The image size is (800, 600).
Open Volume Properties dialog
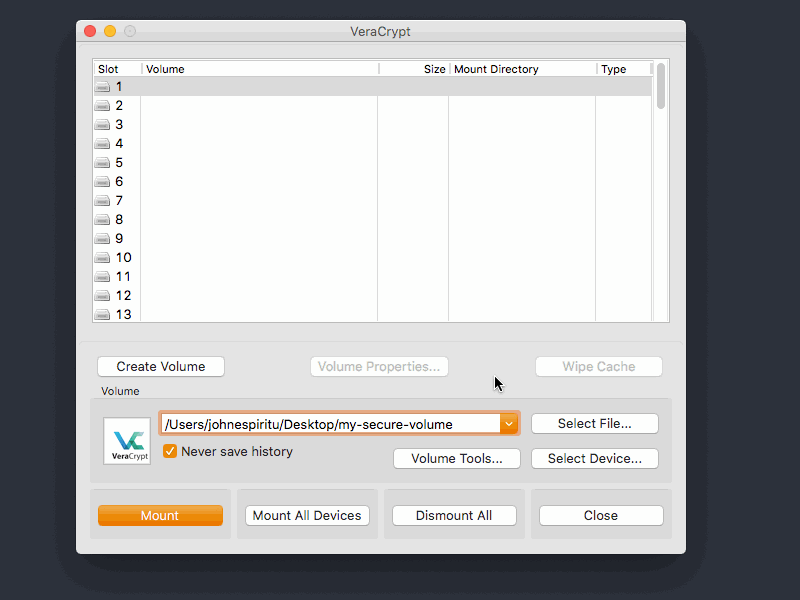coord(379,366)
